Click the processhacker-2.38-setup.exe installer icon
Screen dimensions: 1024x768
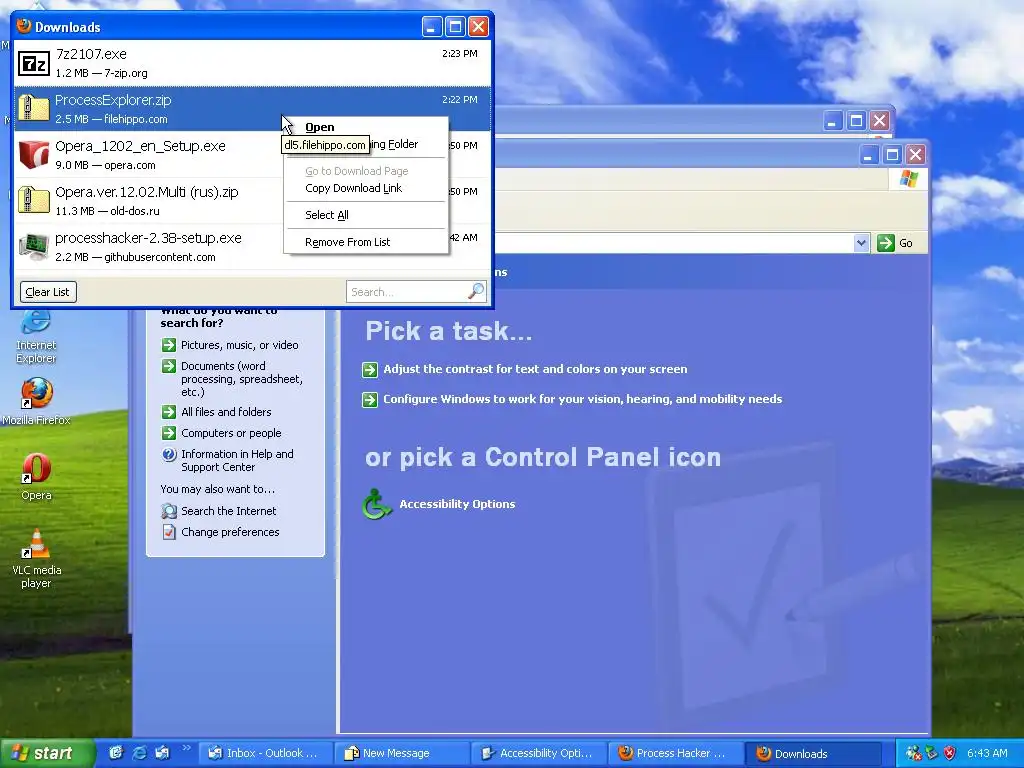click(34, 247)
